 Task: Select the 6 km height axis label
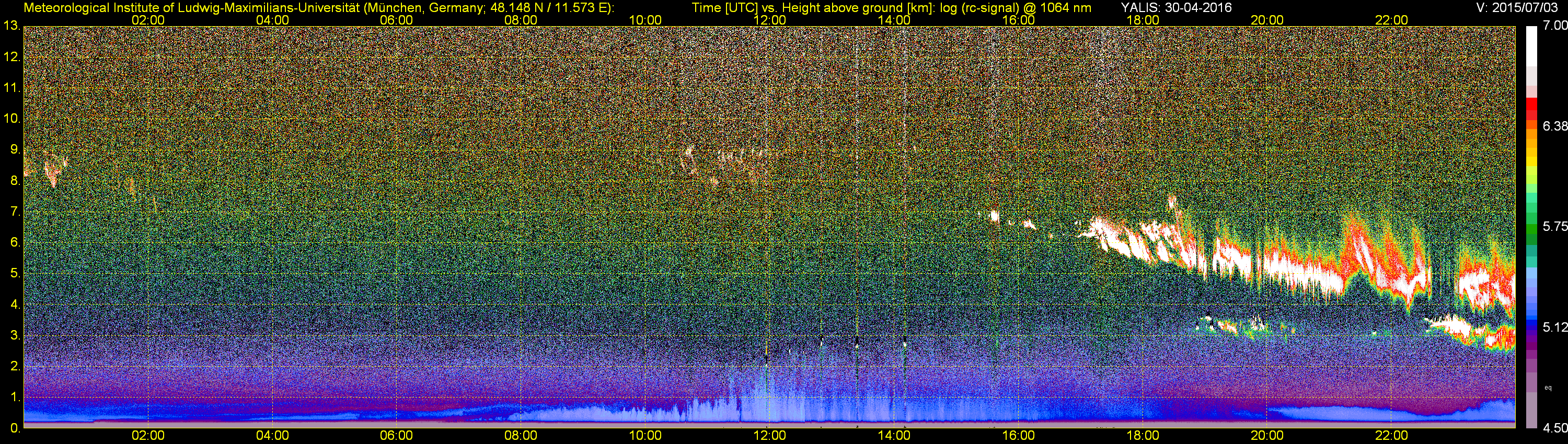pyautogui.click(x=15, y=241)
